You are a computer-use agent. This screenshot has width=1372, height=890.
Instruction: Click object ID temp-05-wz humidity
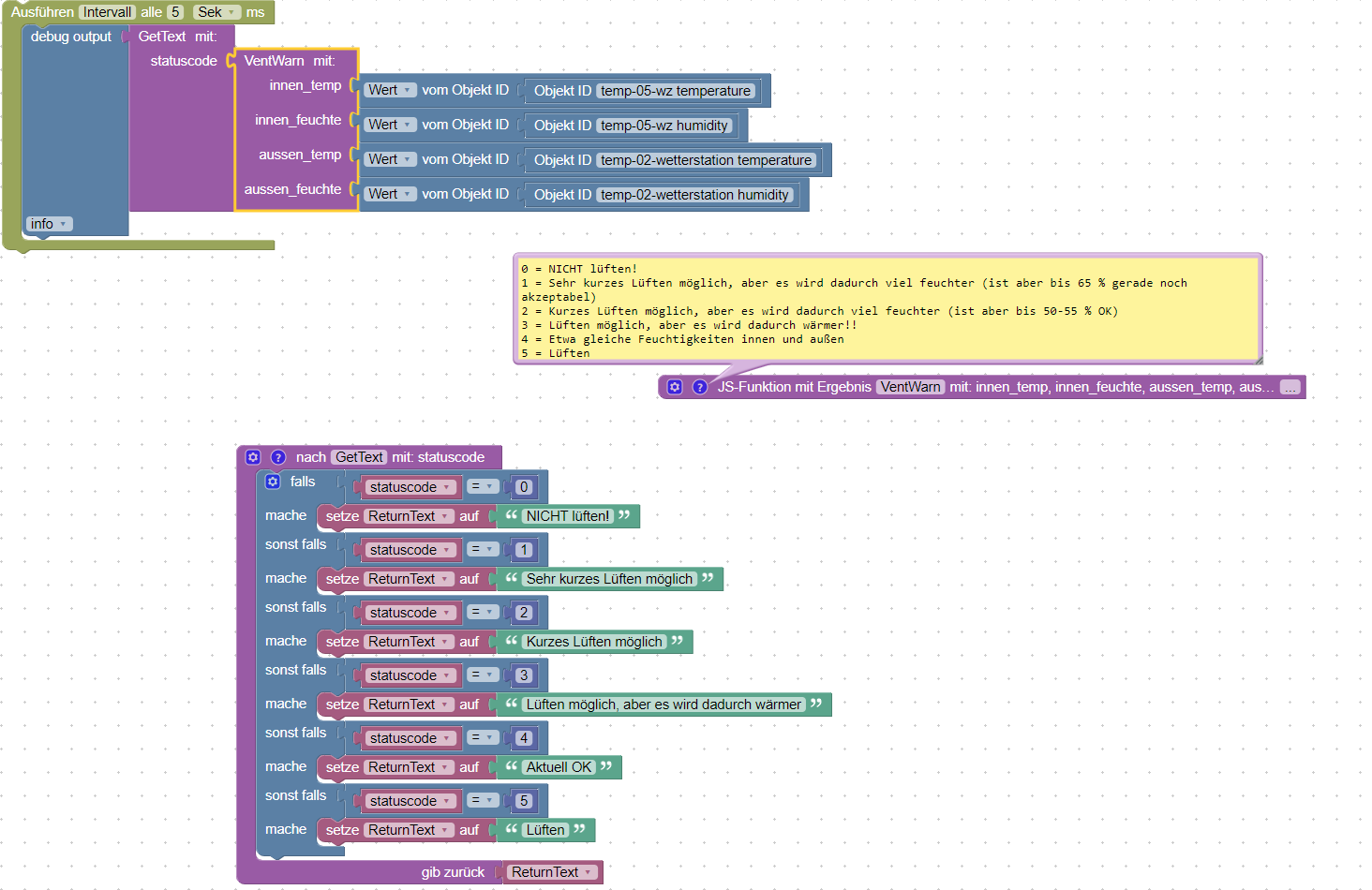(x=664, y=126)
